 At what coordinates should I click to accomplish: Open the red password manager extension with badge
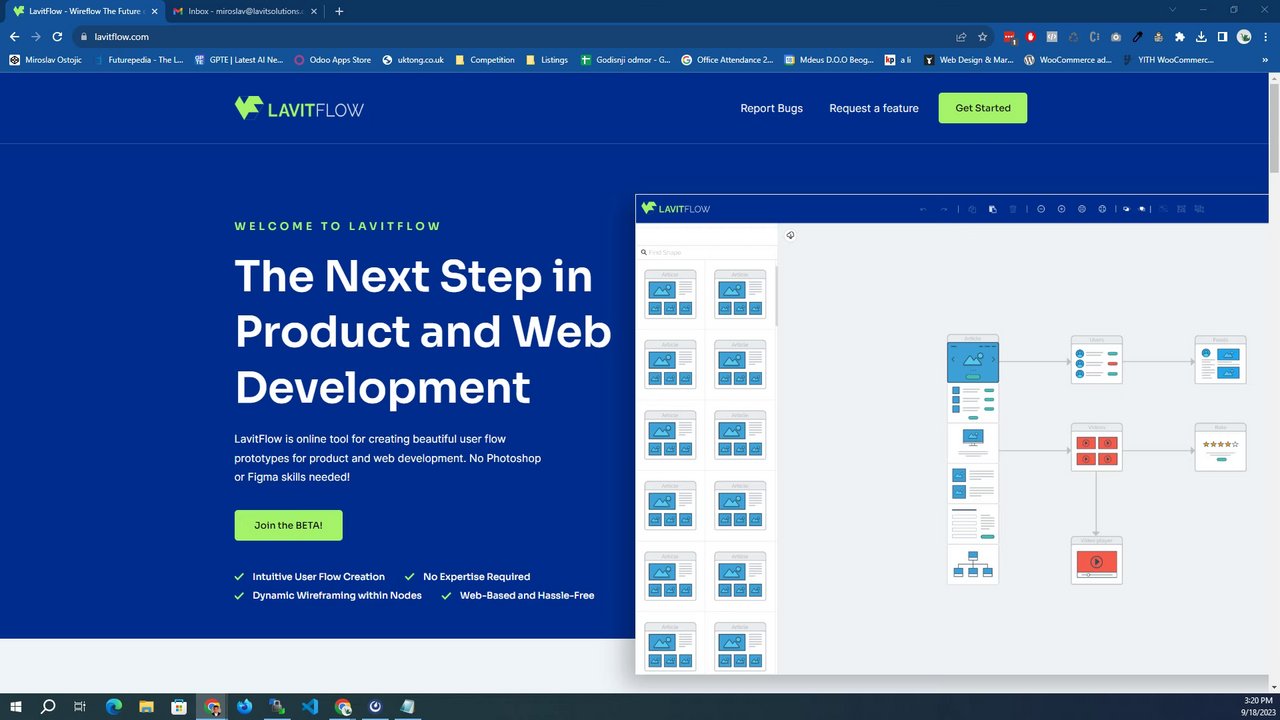click(1009, 37)
